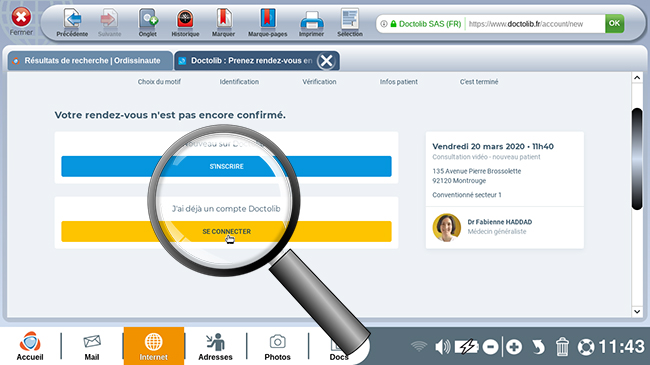Click the blue S'INSCRIRE button
The image size is (650, 365).
pyautogui.click(x=226, y=166)
